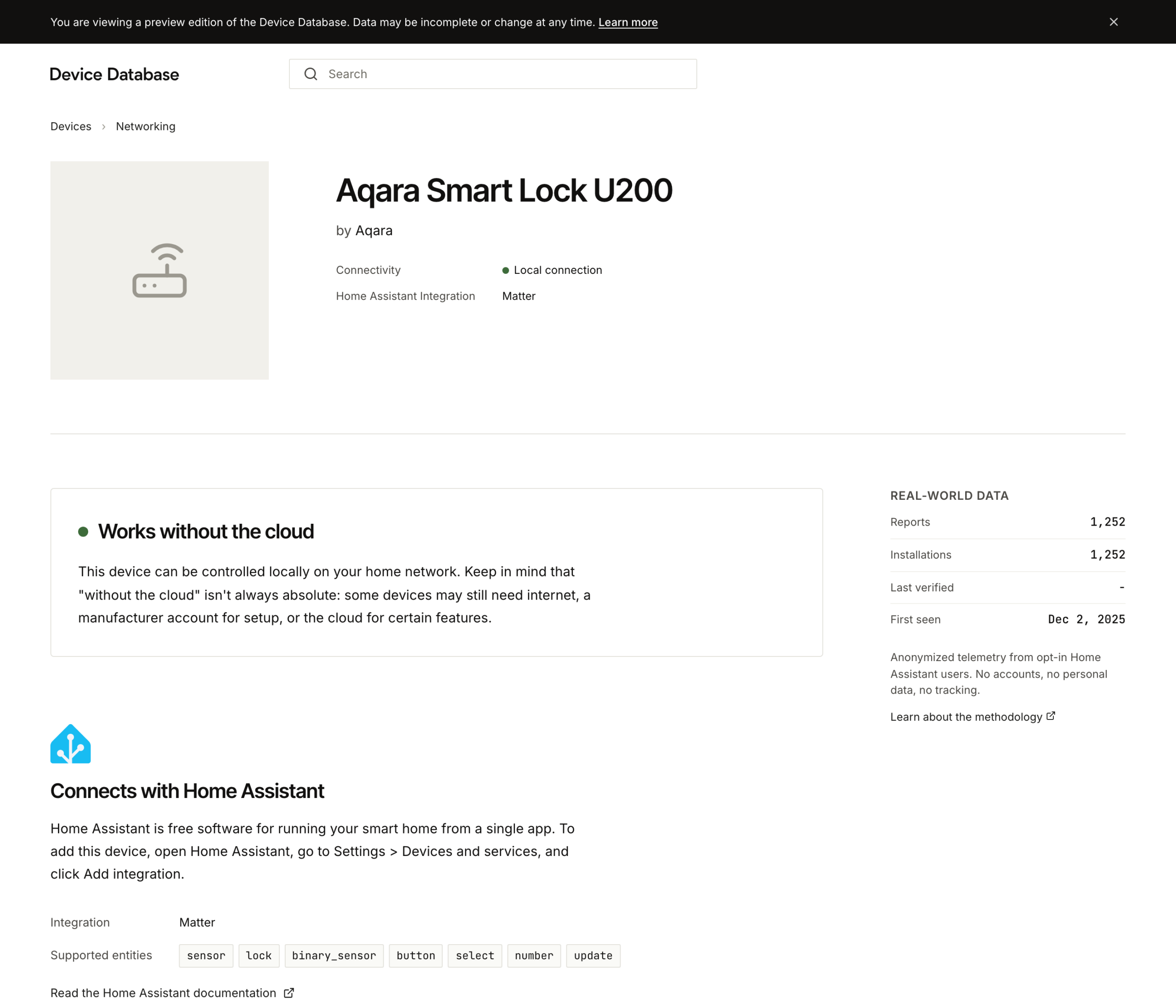Click the REAL-WORLD DATA heading

coord(950,495)
